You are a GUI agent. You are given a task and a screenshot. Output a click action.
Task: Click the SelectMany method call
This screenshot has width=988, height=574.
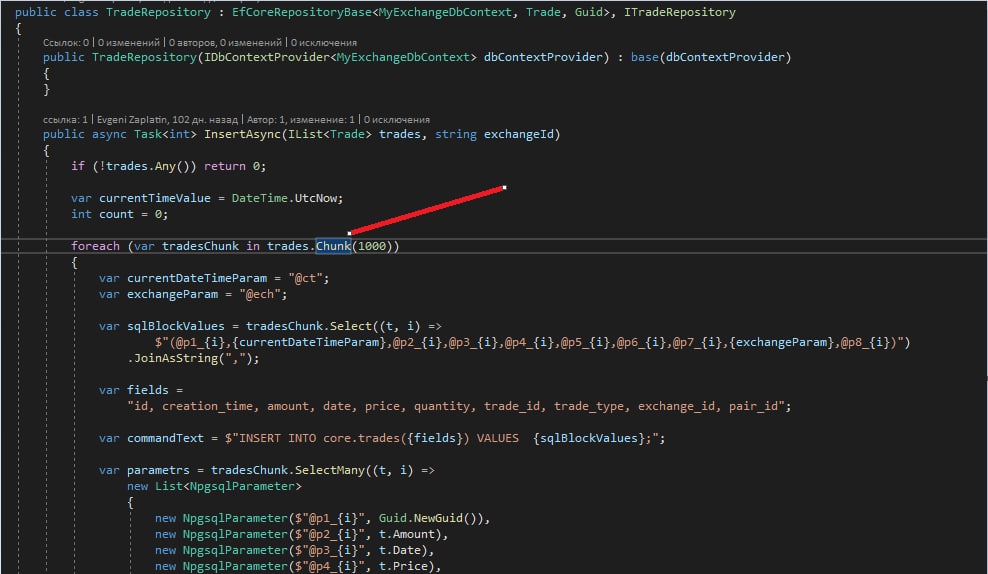coord(330,470)
